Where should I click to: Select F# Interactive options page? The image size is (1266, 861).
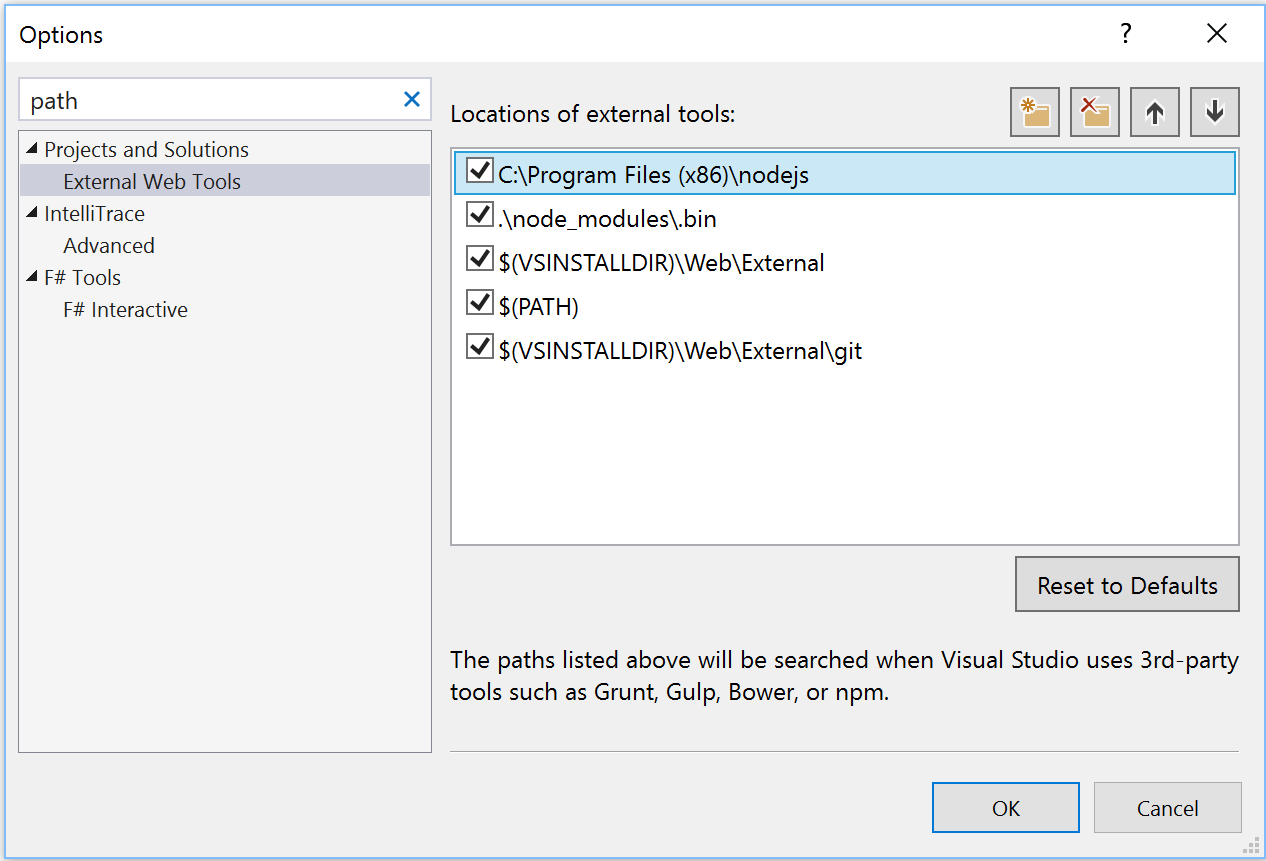click(125, 310)
